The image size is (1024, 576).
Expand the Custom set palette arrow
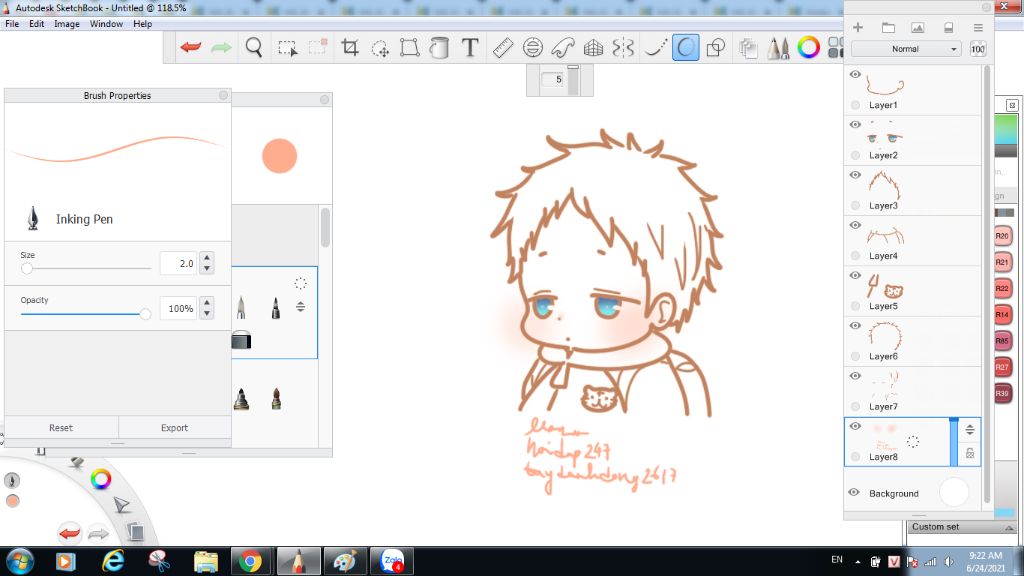coord(1009,528)
